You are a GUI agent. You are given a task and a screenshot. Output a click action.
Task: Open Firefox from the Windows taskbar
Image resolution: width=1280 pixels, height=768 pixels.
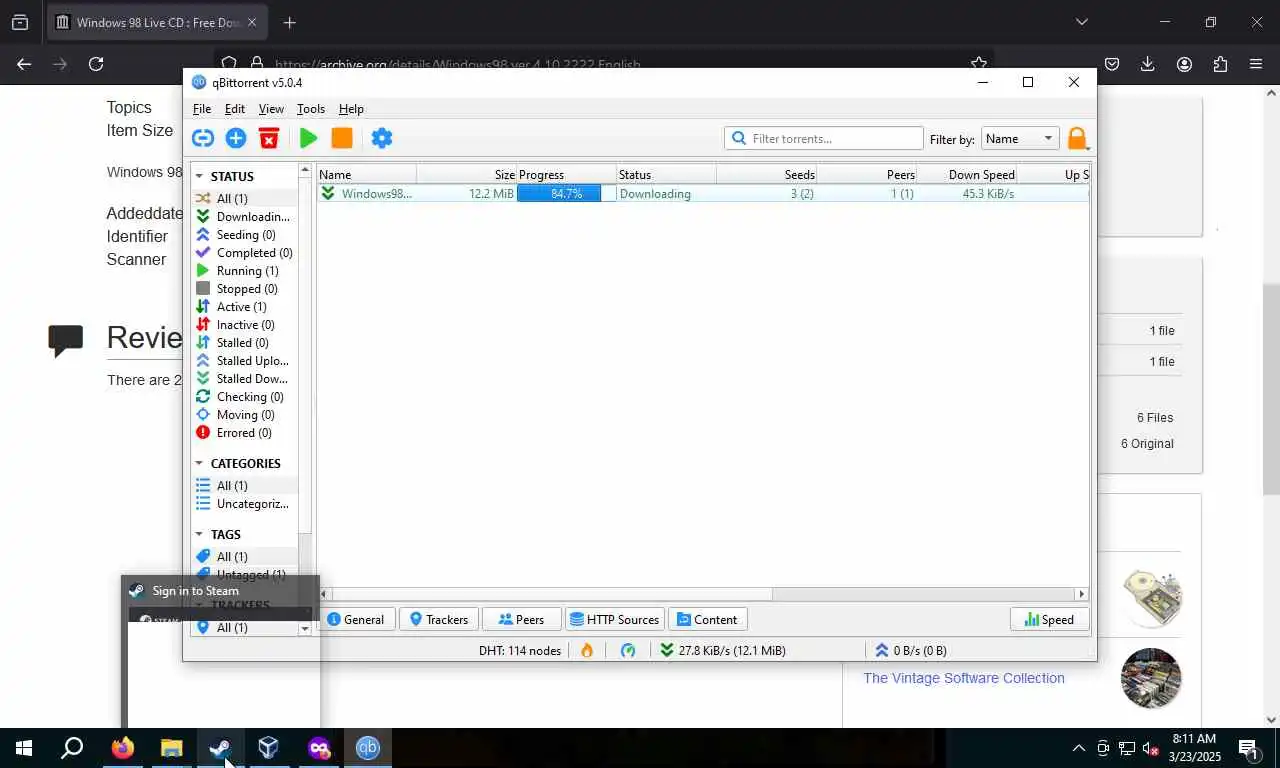click(x=123, y=748)
